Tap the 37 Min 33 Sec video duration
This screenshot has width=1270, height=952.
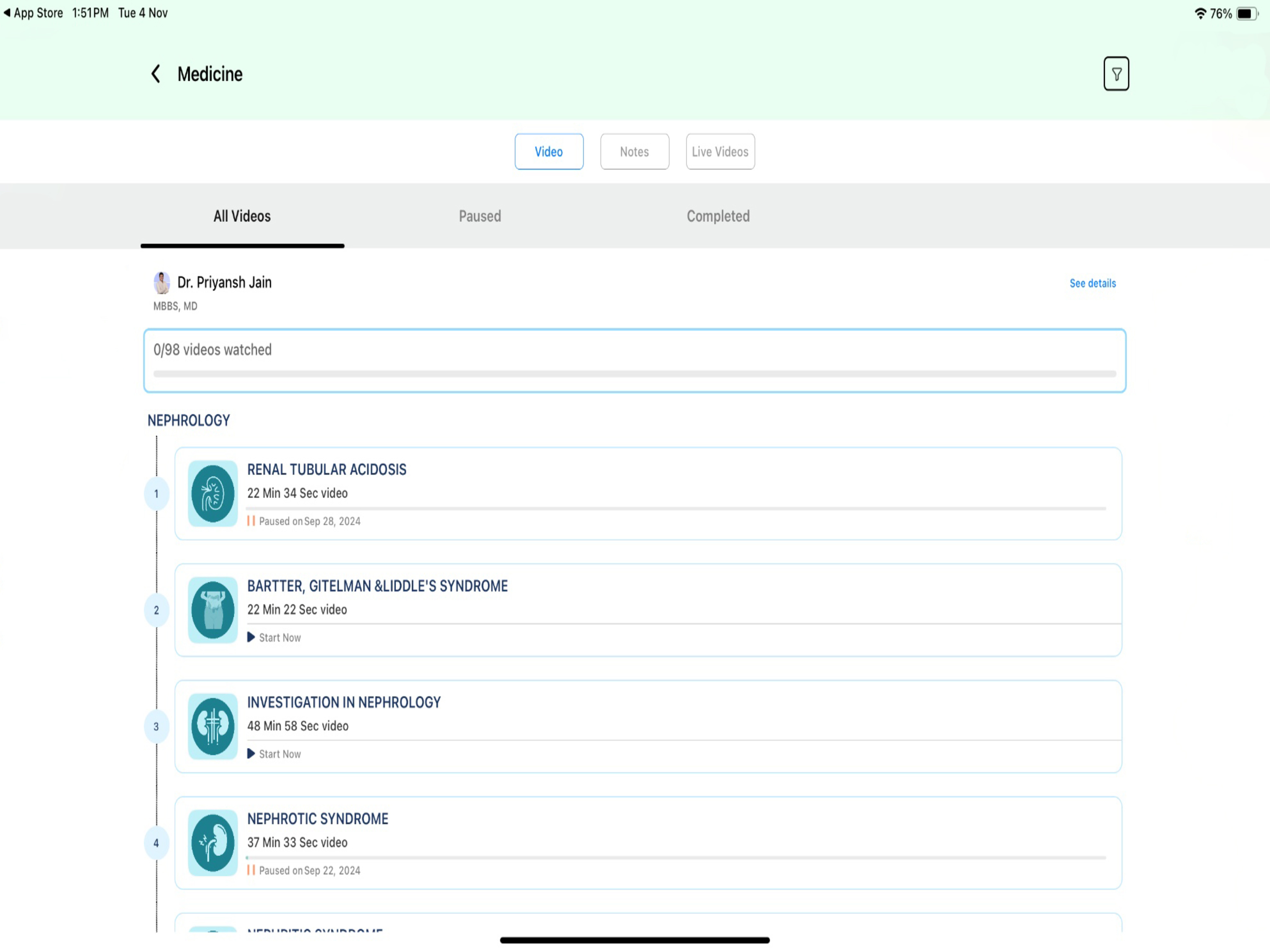coord(297,842)
